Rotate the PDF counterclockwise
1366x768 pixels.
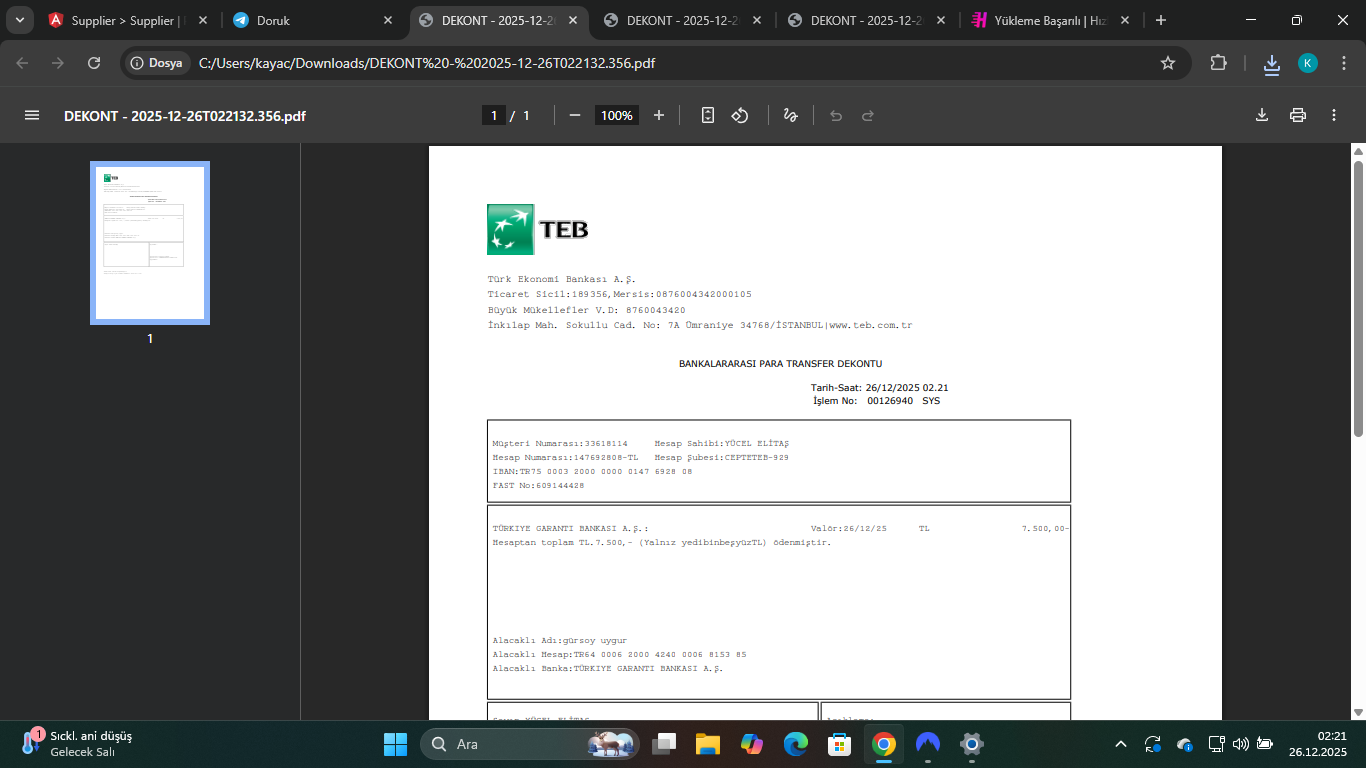click(x=740, y=115)
